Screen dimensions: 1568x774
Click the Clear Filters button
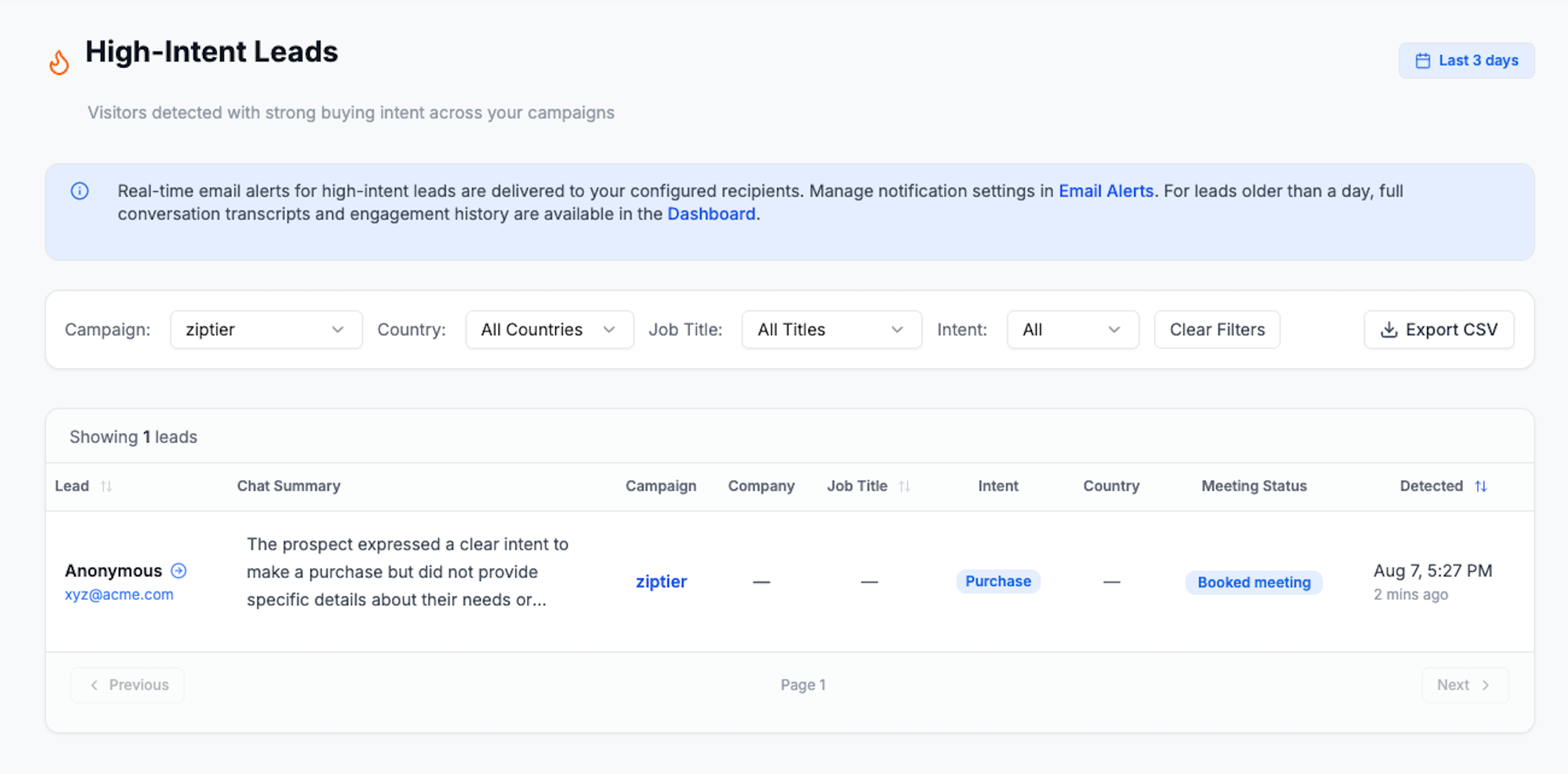coord(1217,330)
